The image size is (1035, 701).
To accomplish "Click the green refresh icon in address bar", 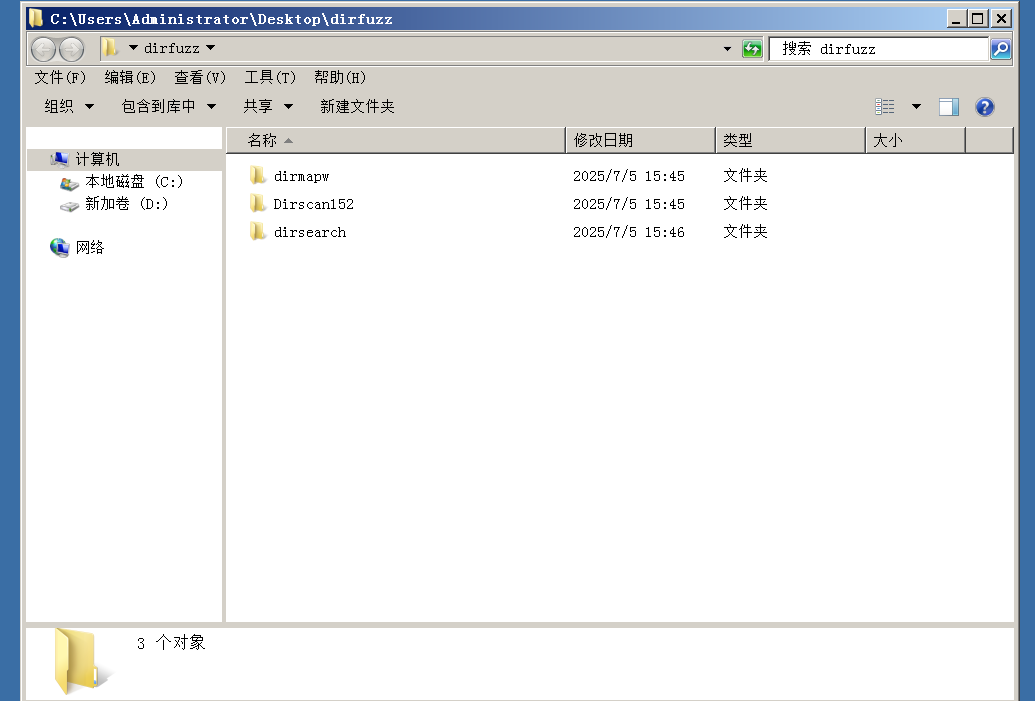I will (x=752, y=49).
